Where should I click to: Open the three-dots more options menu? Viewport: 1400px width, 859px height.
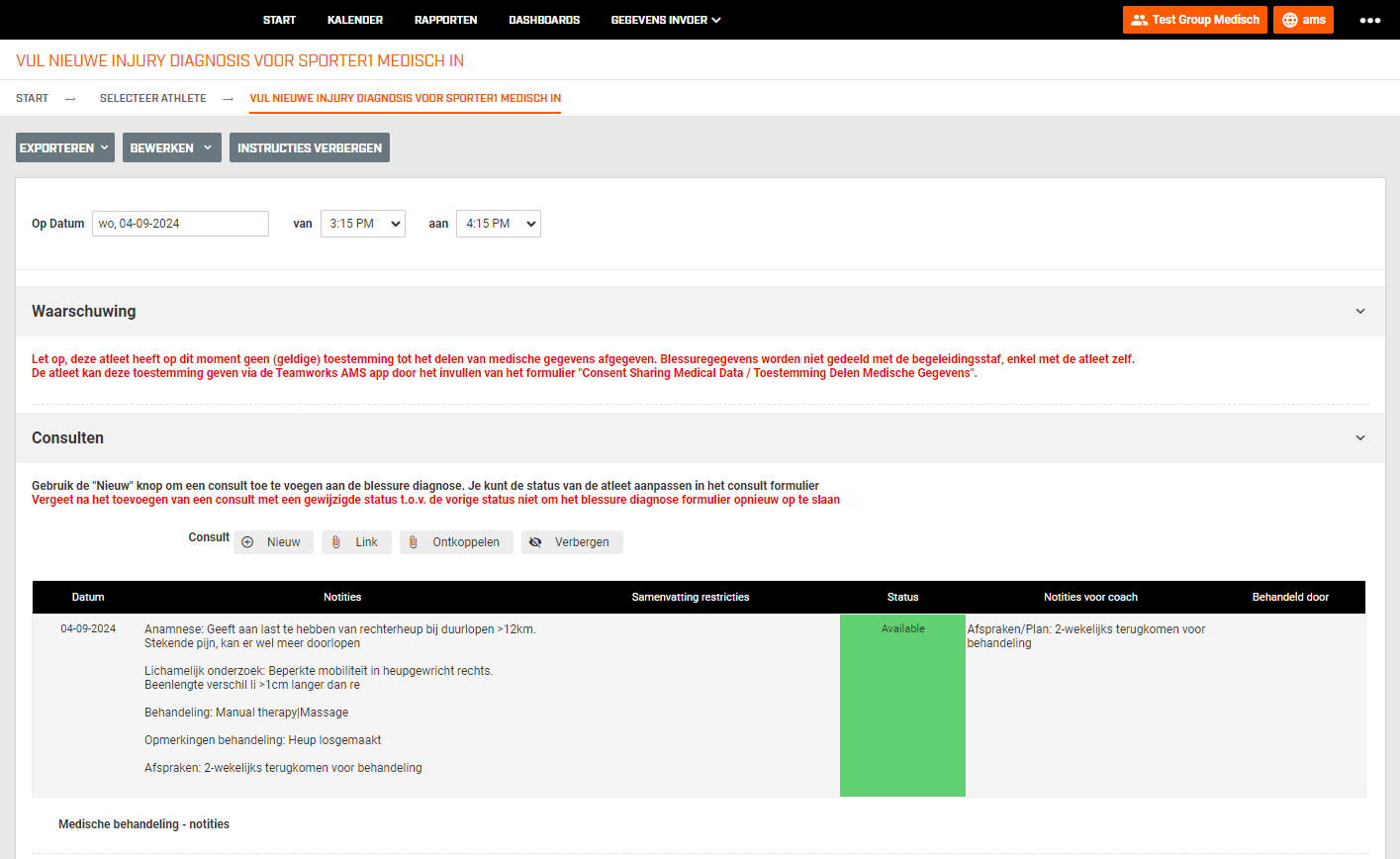[x=1369, y=20]
